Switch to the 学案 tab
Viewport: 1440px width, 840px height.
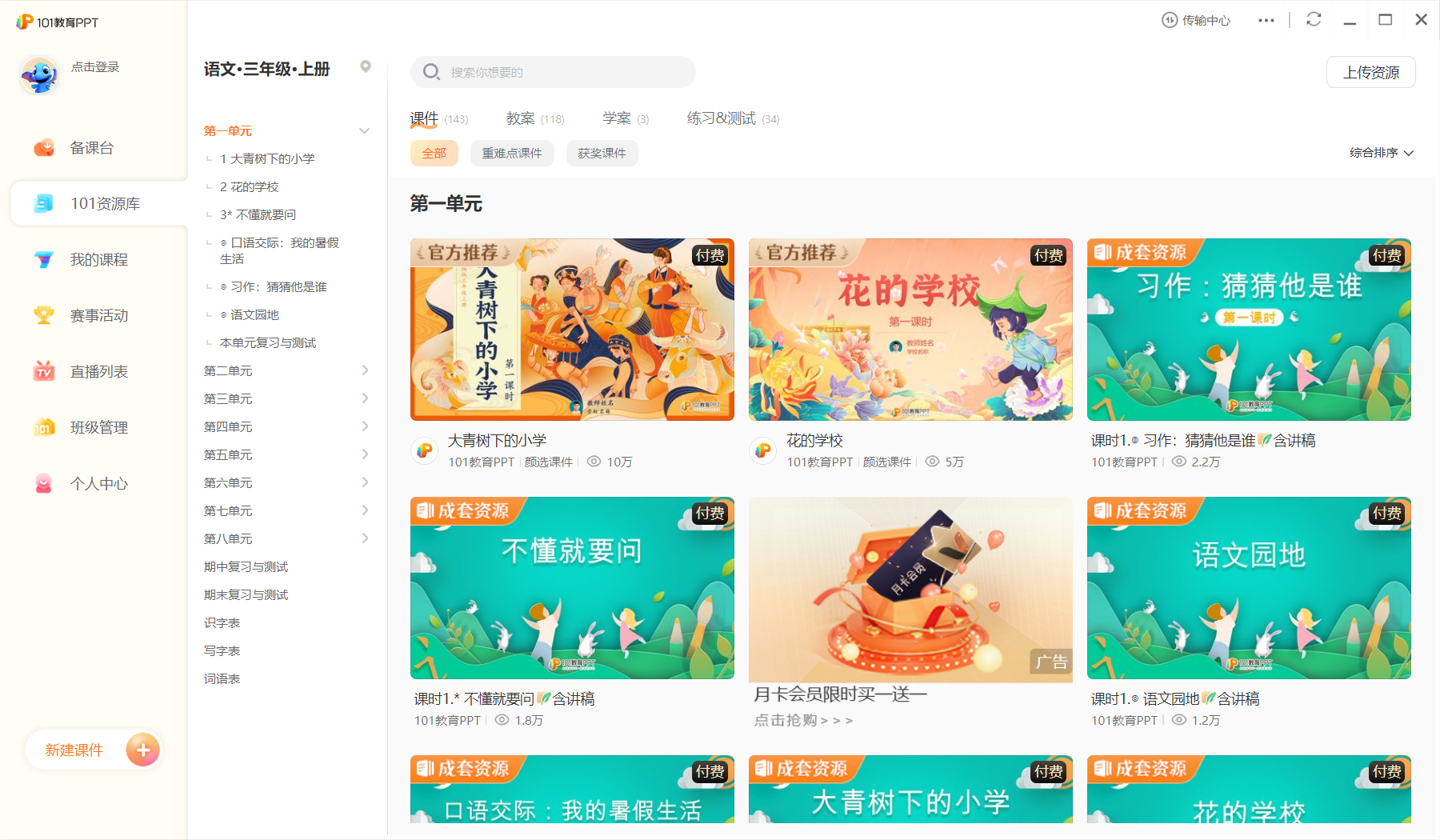point(626,118)
